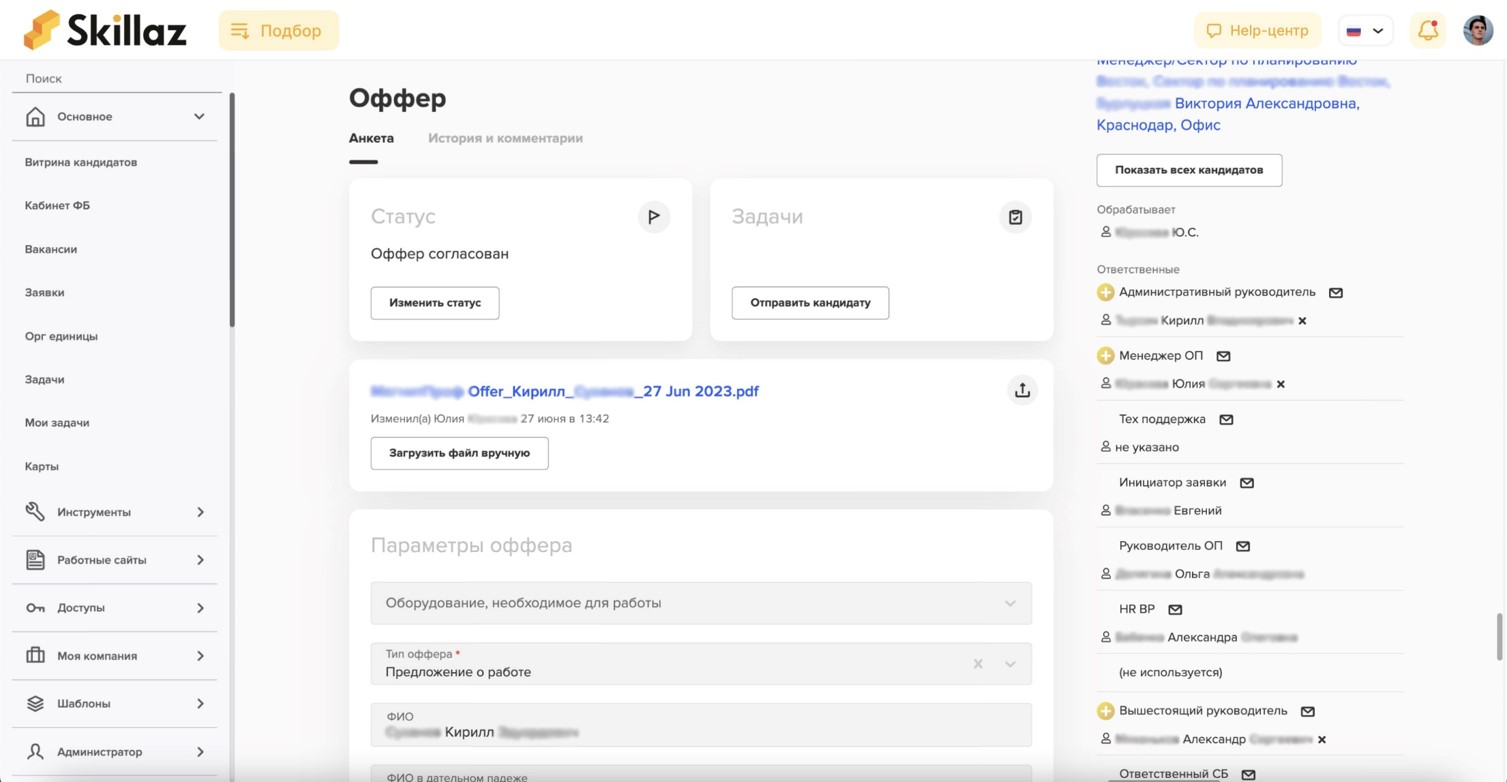The image size is (1507, 782).
Task: Click the key icon for Доступы
Action: click(36, 607)
